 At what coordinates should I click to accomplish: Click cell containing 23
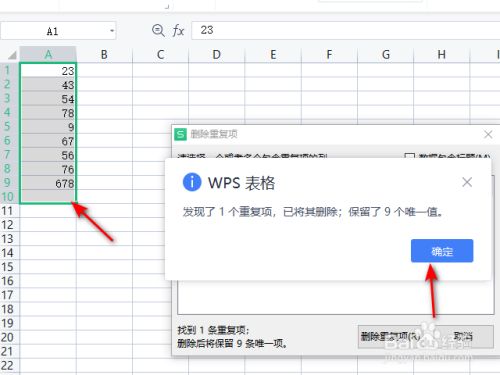tap(48, 71)
